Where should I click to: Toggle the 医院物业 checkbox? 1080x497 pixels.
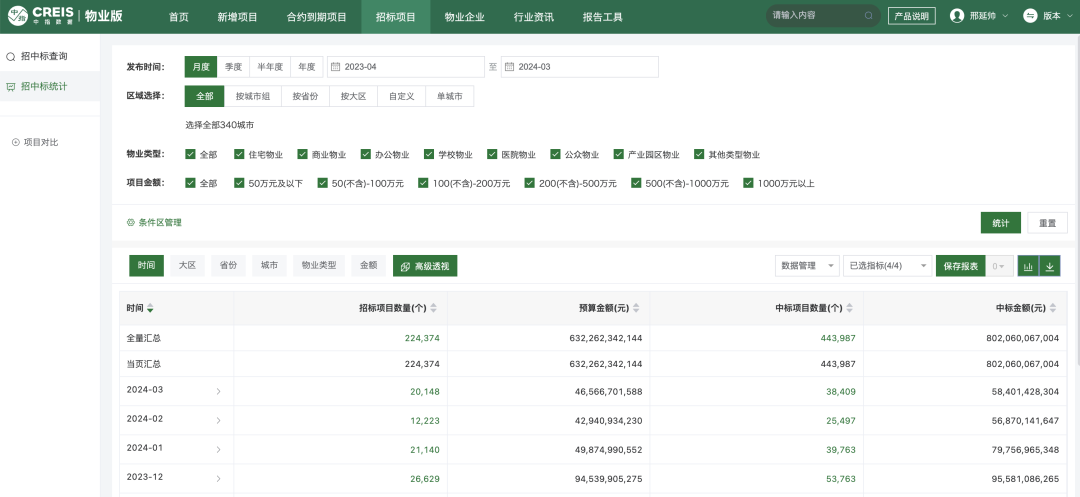coord(492,155)
